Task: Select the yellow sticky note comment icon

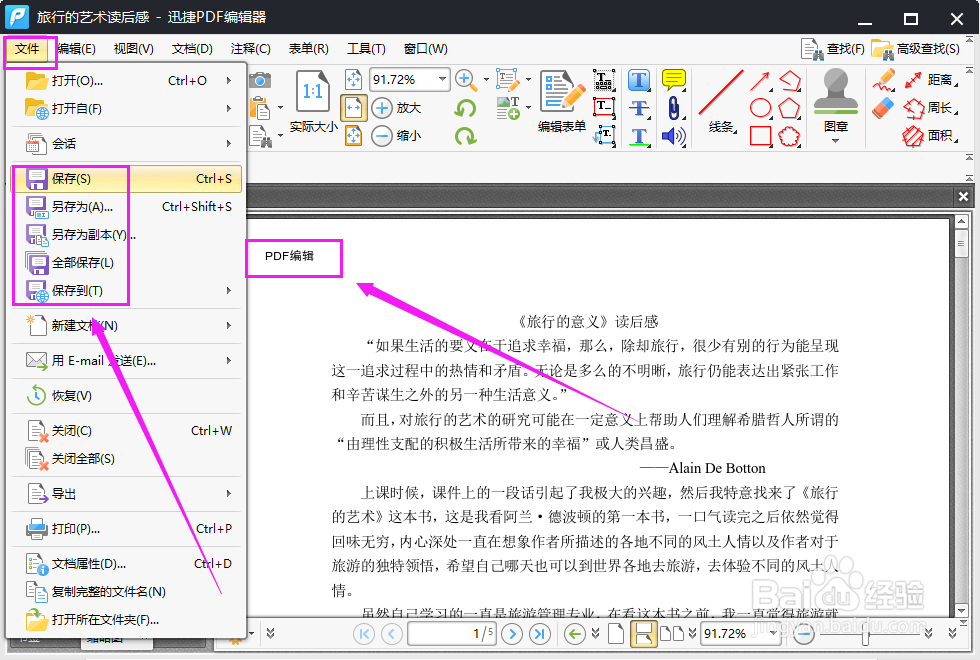Action: [674, 80]
